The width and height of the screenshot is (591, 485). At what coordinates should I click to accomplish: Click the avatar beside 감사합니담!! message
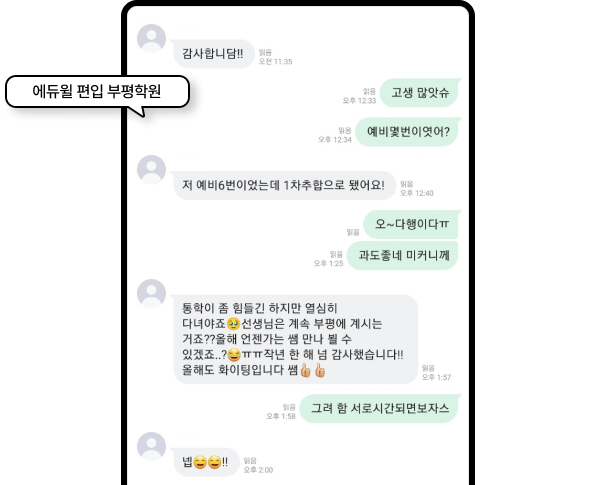151,38
